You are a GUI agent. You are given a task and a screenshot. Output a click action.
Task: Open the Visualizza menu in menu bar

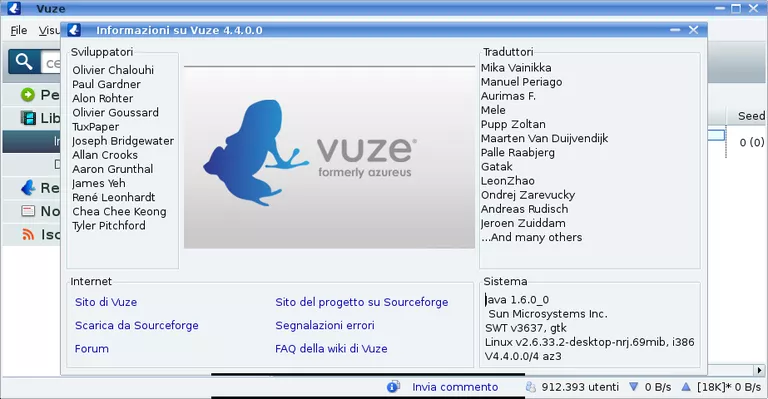click(x=49, y=30)
